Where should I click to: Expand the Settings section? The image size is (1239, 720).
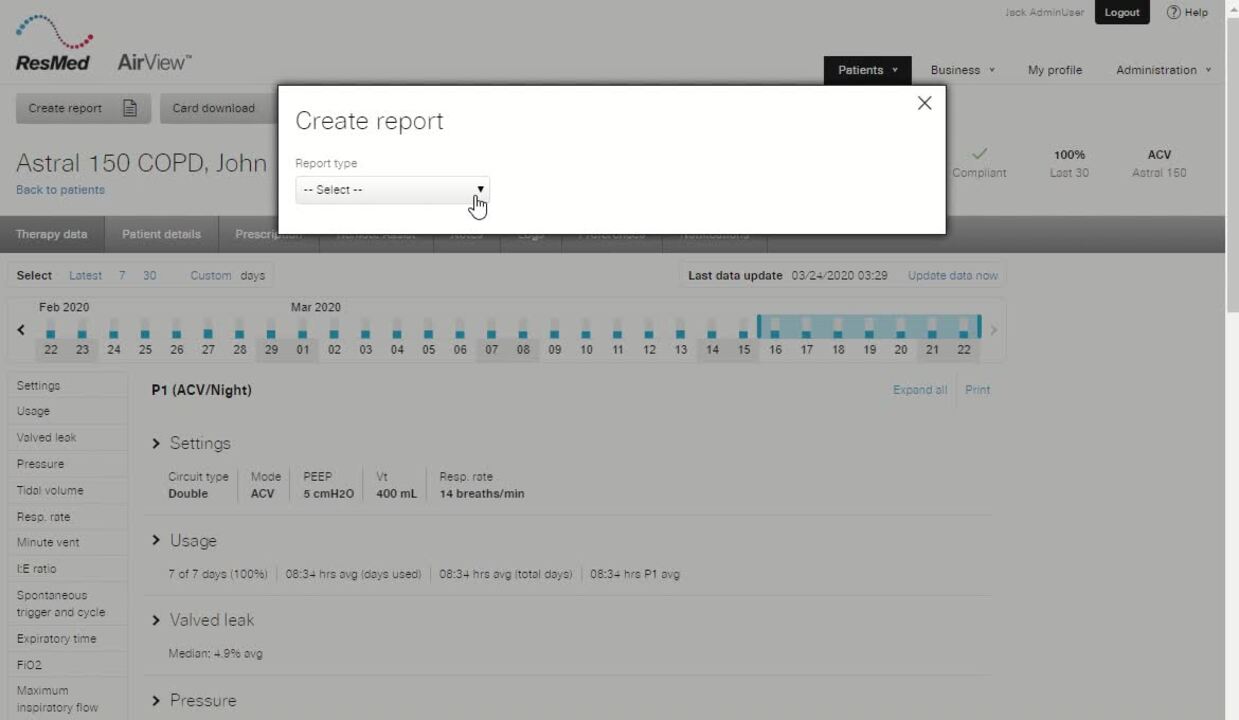click(x=156, y=443)
